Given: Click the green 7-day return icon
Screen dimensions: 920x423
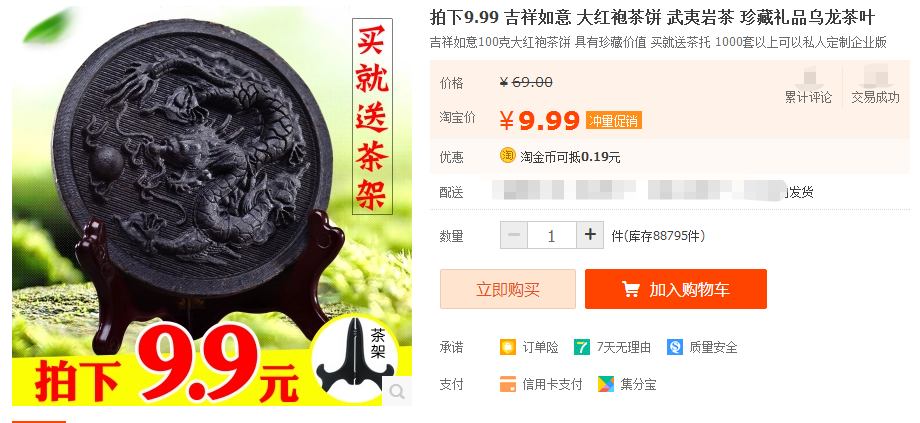Looking at the screenshot, I should pos(581,347).
